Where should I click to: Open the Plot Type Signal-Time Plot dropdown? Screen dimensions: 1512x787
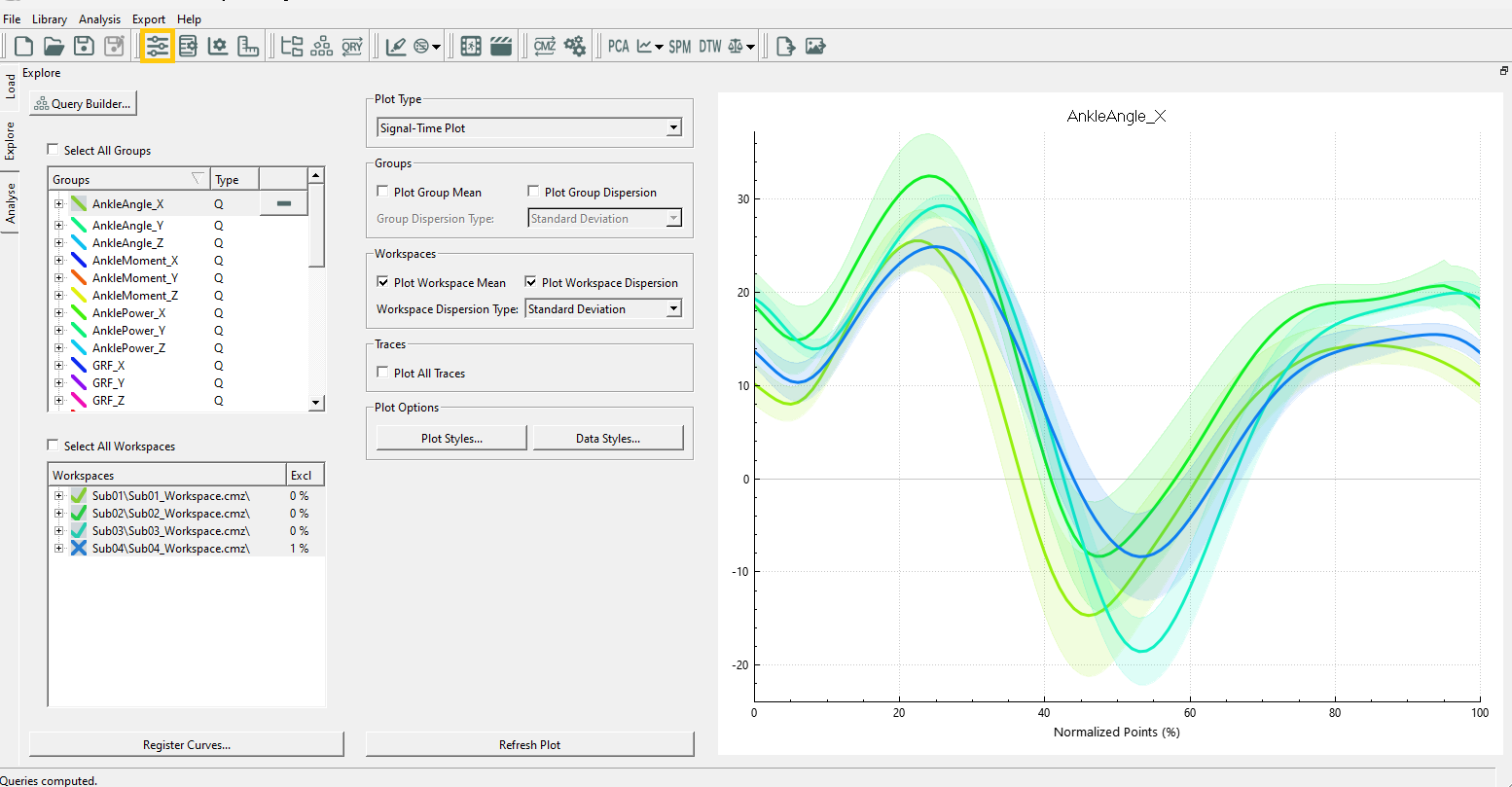pyautogui.click(x=529, y=127)
